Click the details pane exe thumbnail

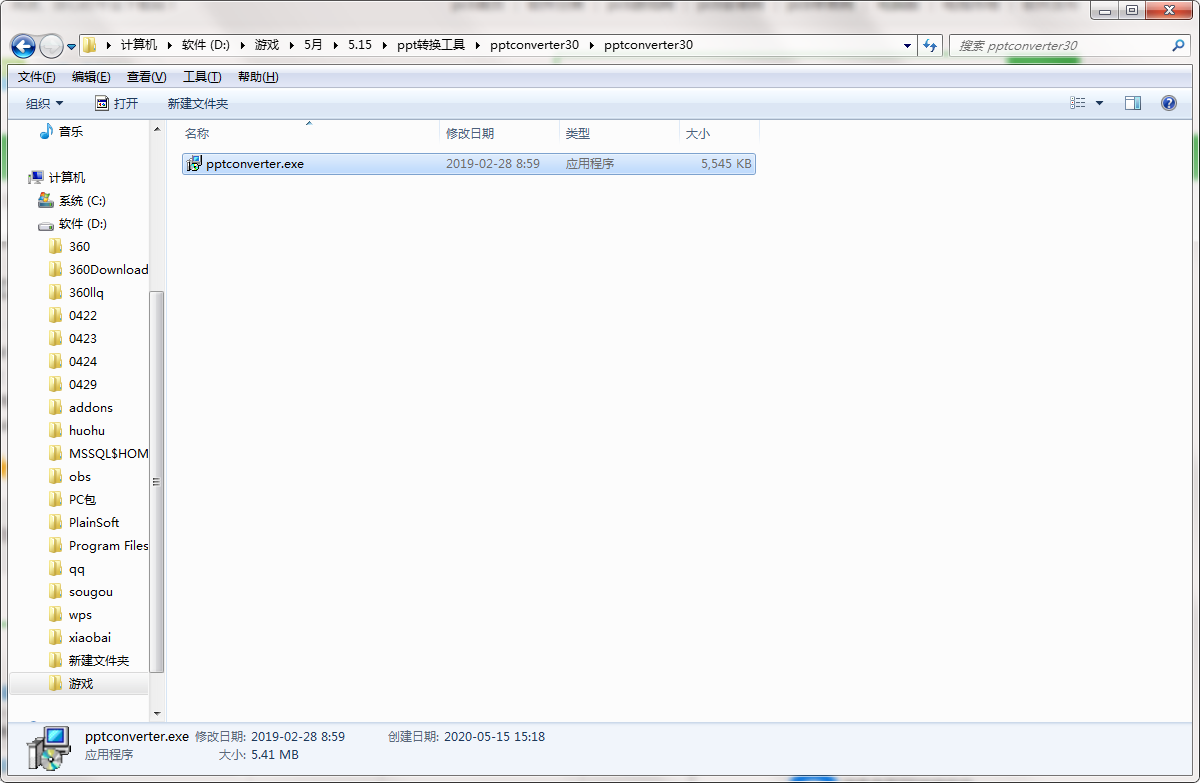pos(47,747)
